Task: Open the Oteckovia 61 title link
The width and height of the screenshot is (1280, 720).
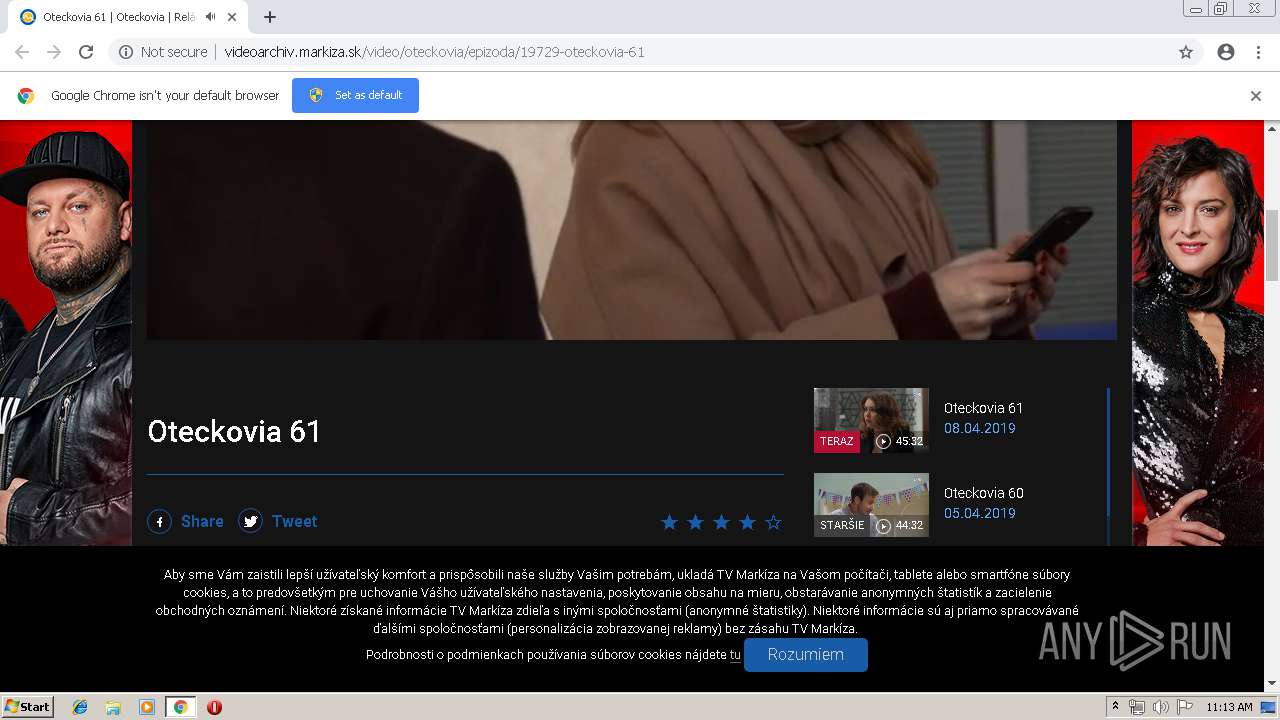Action: (x=983, y=408)
